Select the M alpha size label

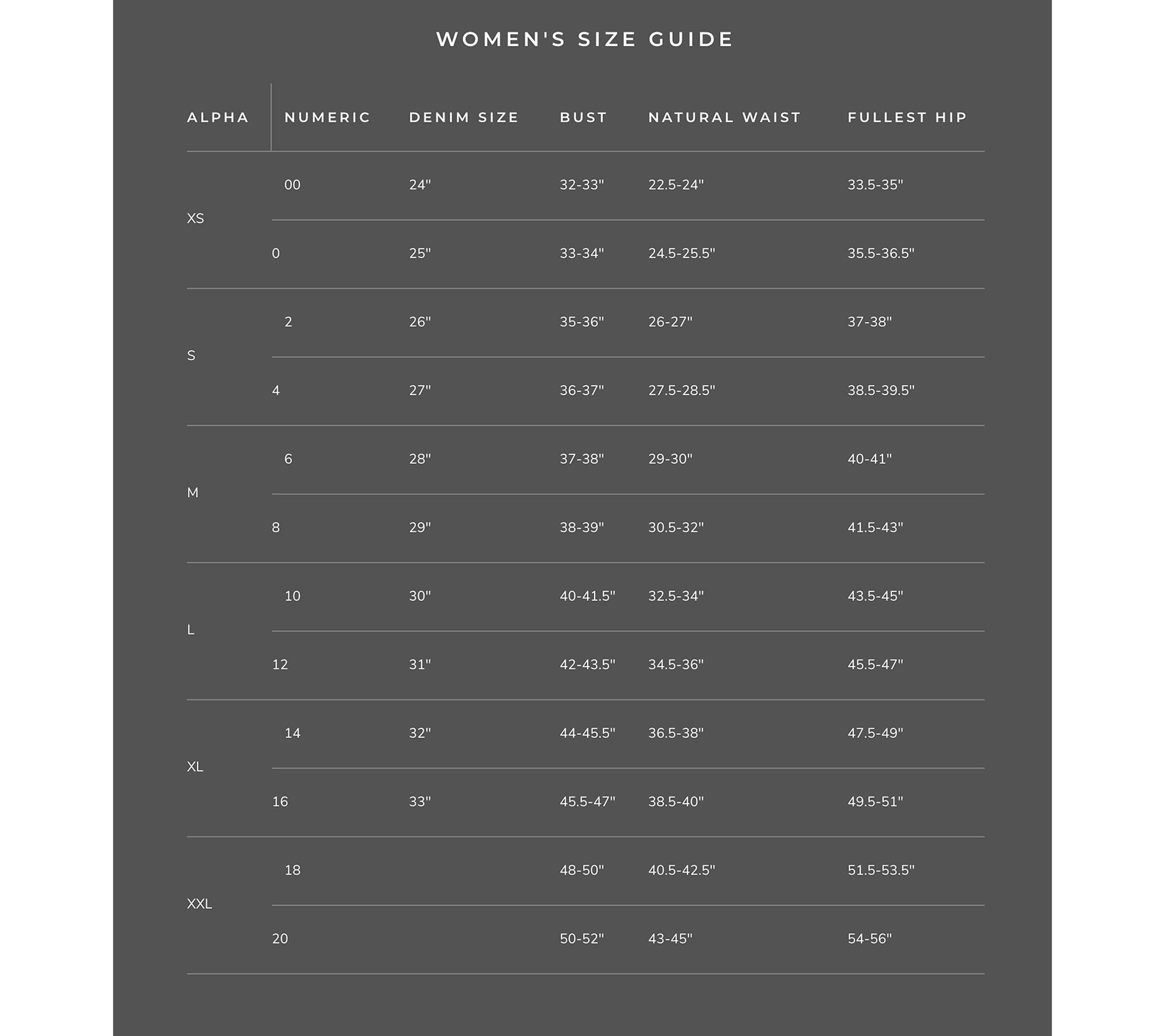(193, 493)
